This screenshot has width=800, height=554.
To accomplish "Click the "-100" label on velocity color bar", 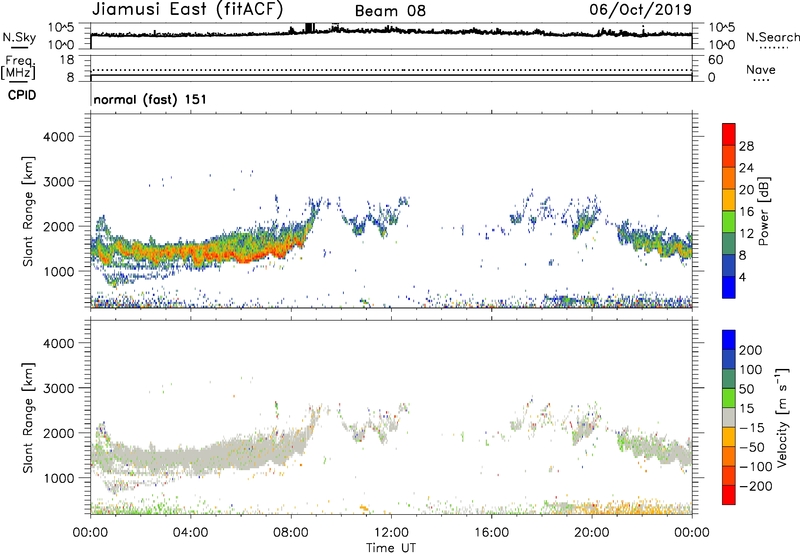I will click(x=755, y=467).
